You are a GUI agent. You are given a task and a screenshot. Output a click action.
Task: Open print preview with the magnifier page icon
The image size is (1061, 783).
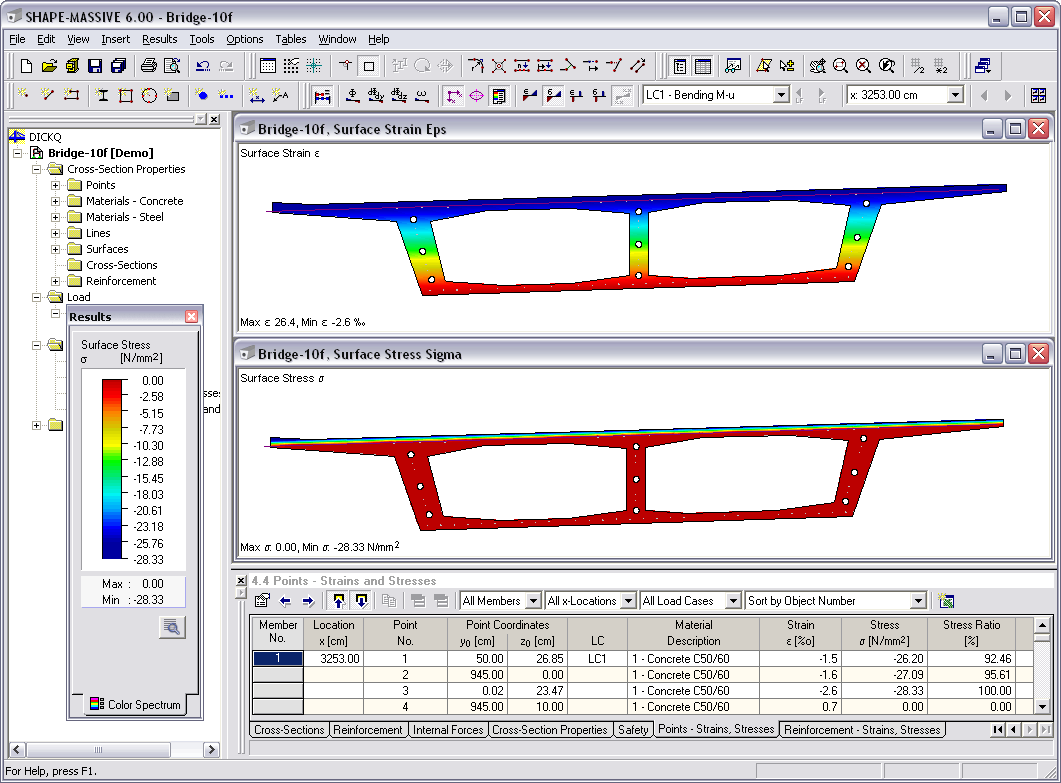[x=172, y=66]
